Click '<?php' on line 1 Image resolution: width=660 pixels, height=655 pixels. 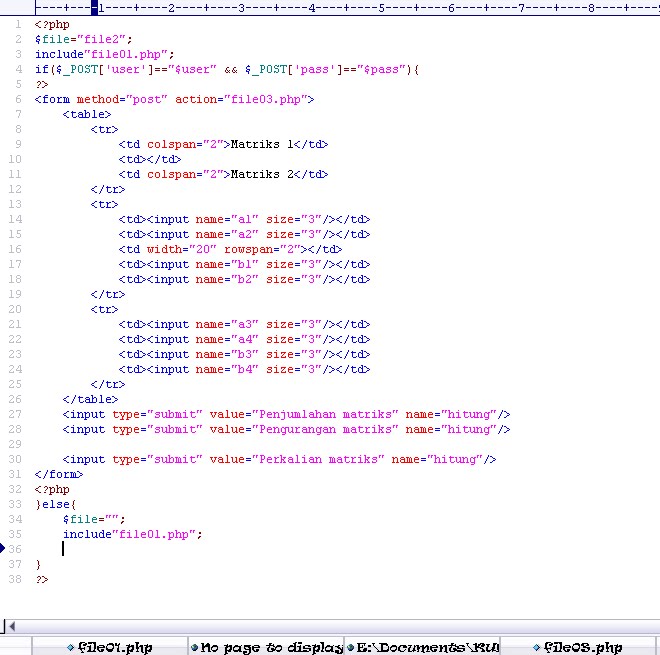(52, 24)
